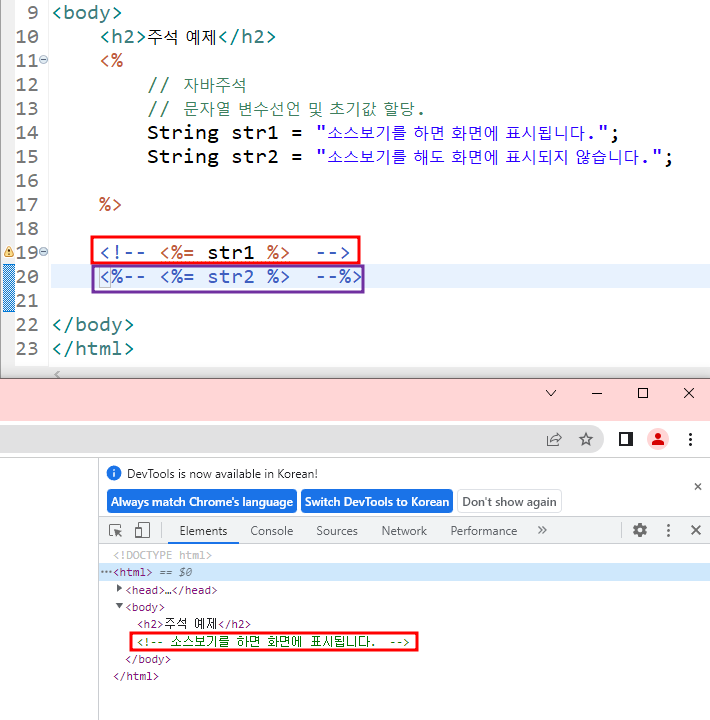This screenshot has height=720, width=710.
Task: Activate the DevTools inspect element picker
Action: tap(116, 530)
